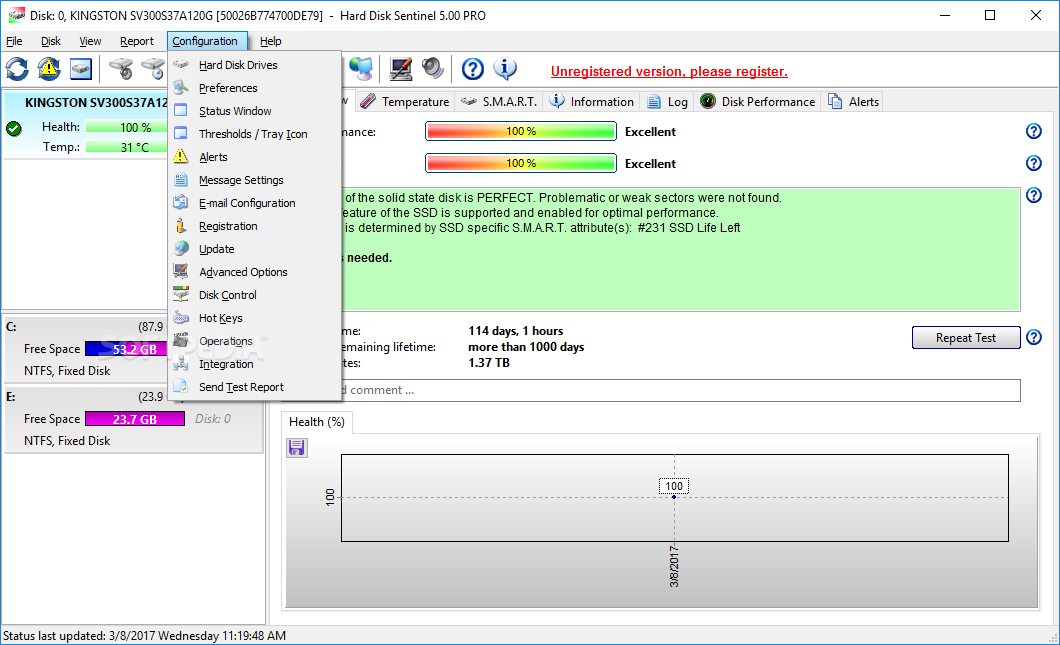
Task: Click the help icon next to the second Excellent rating
Action: (x=1034, y=163)
